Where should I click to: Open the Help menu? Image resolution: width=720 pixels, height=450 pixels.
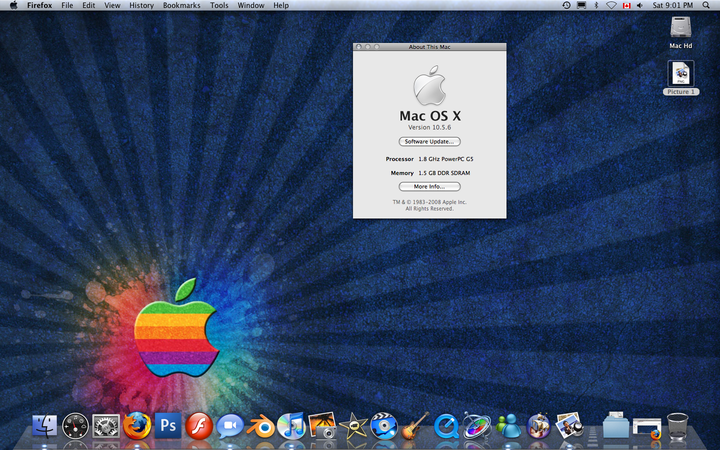tap(281, 6)
